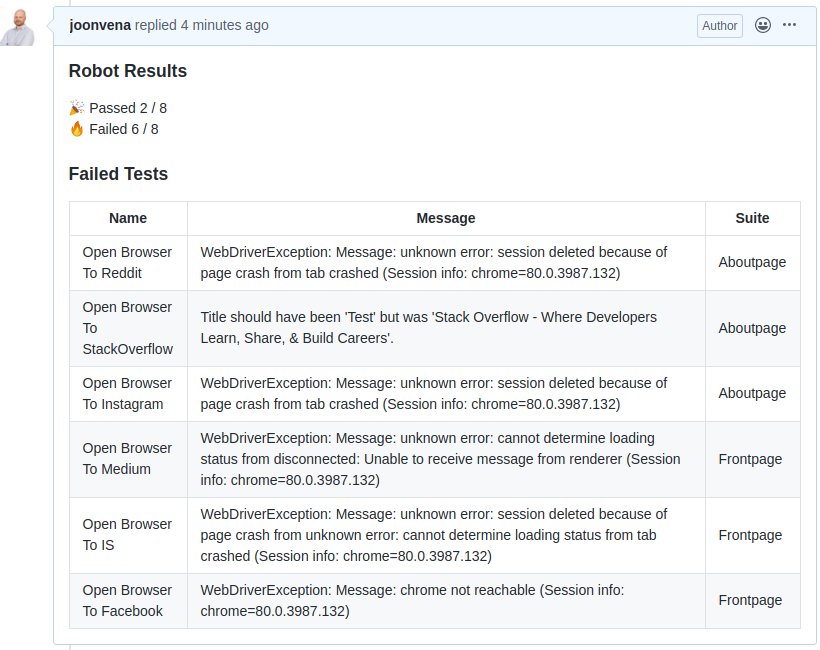820x650 pixels.
Task: Open the comment options ellipsis menu
Action: (789, 25)
